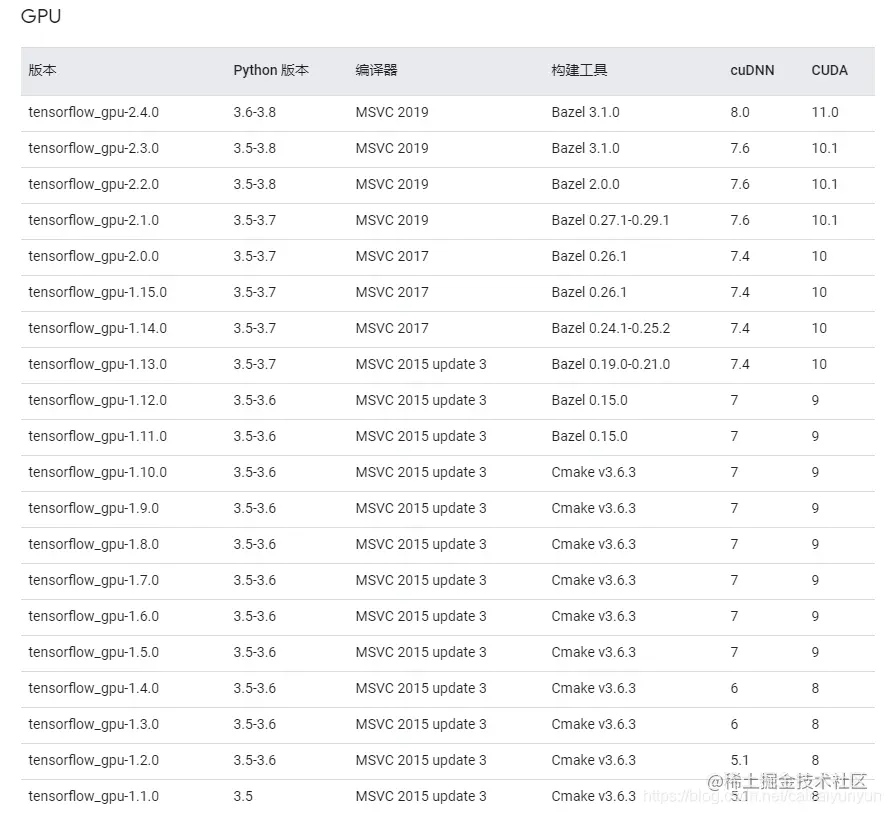Select the tensorflow_gpu-1.10.0 cell

click(98, 472)
